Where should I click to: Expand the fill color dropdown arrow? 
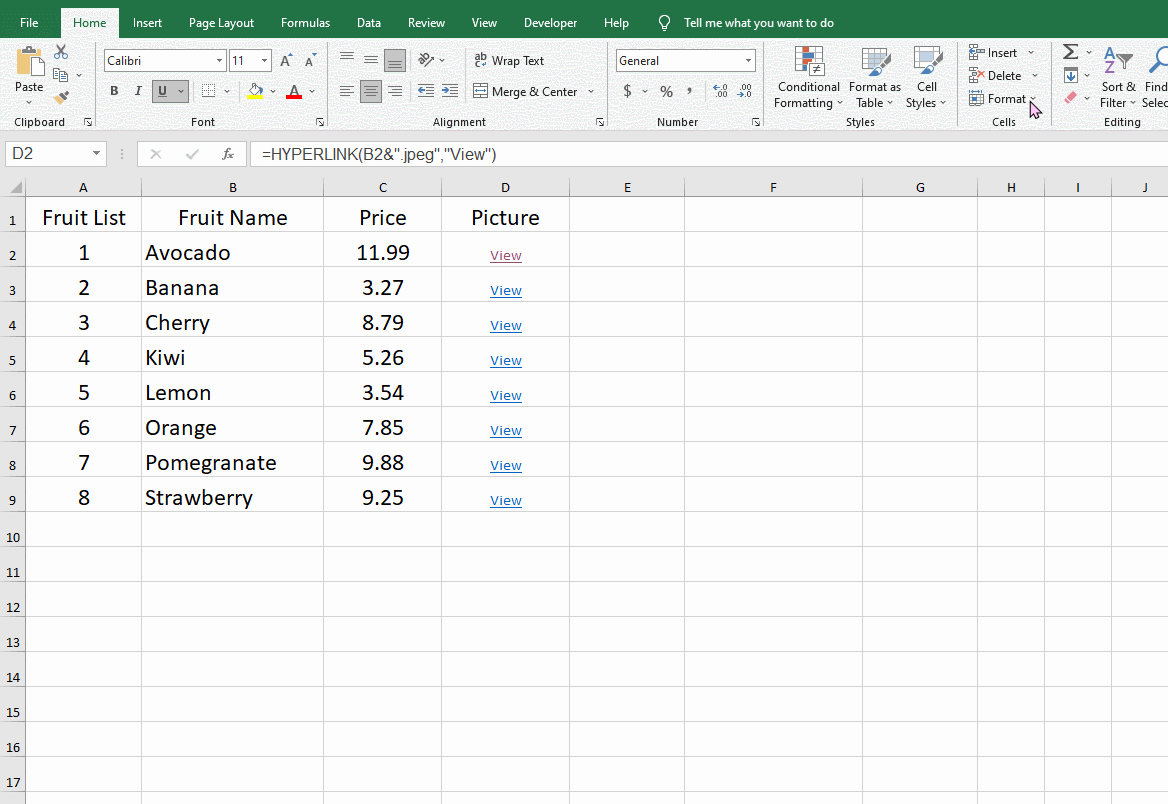point(273,91)
